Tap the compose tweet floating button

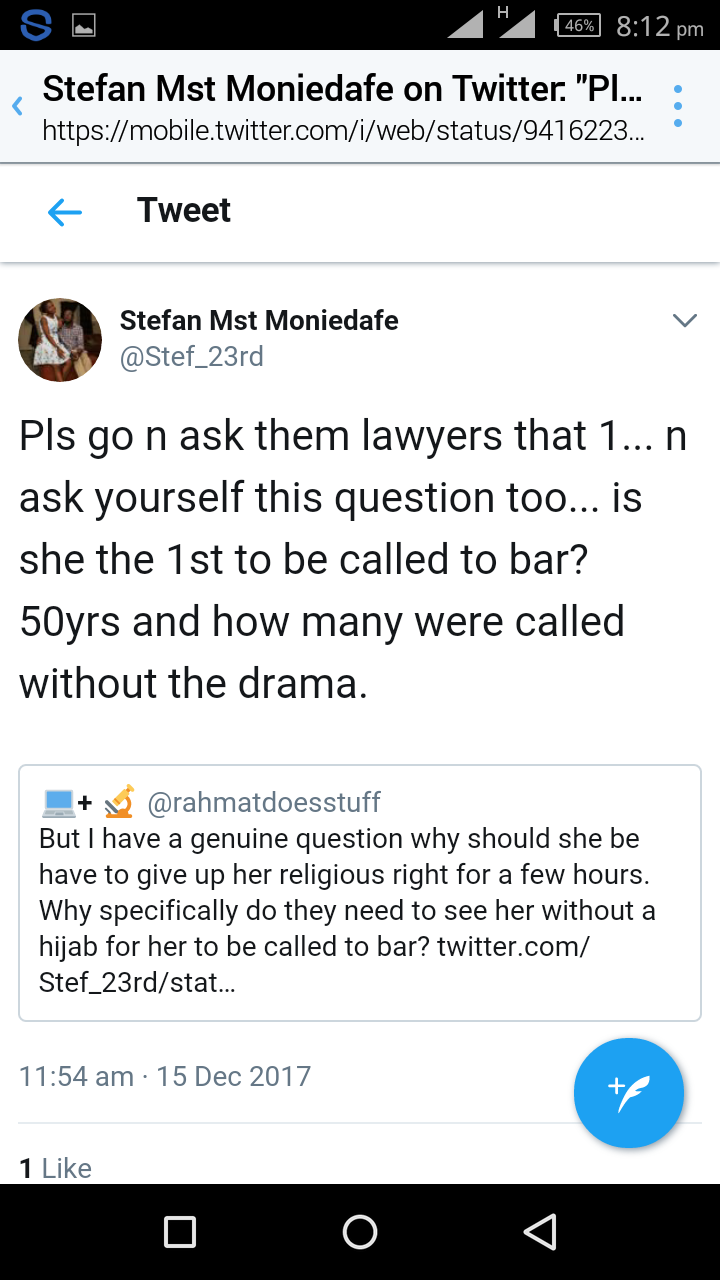[x=628, y=1093]
